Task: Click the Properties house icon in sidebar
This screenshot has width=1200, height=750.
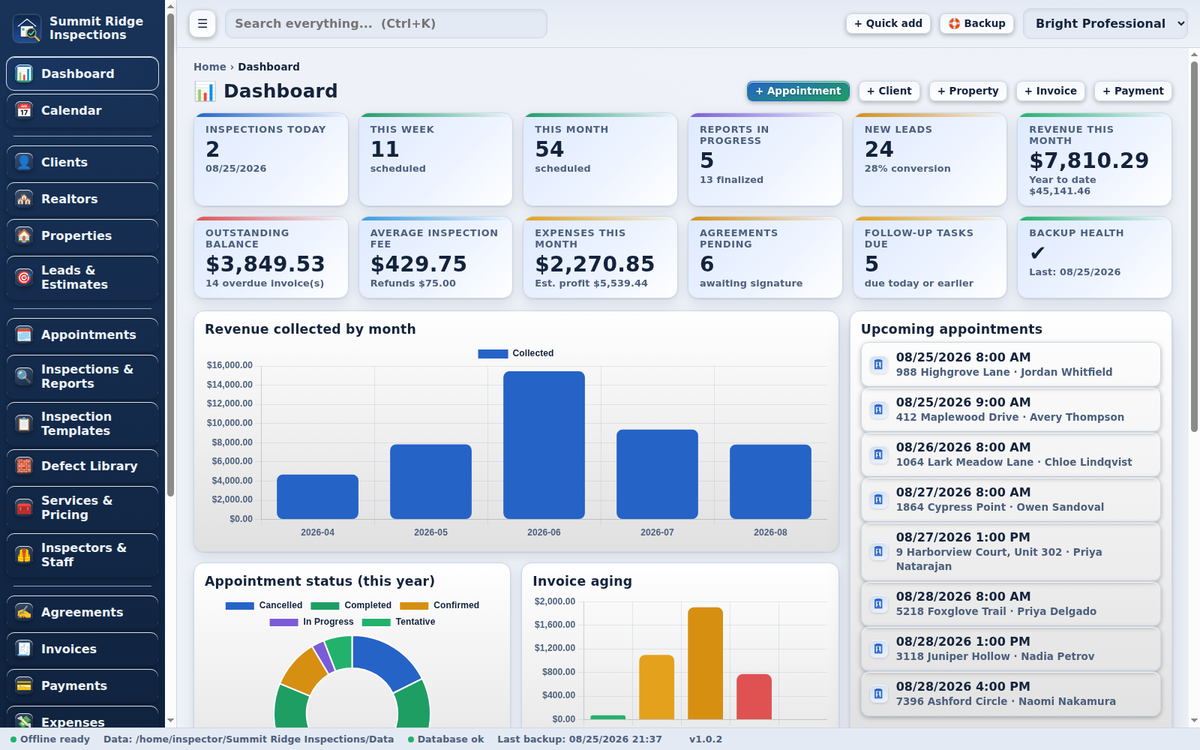Action: 24,236
